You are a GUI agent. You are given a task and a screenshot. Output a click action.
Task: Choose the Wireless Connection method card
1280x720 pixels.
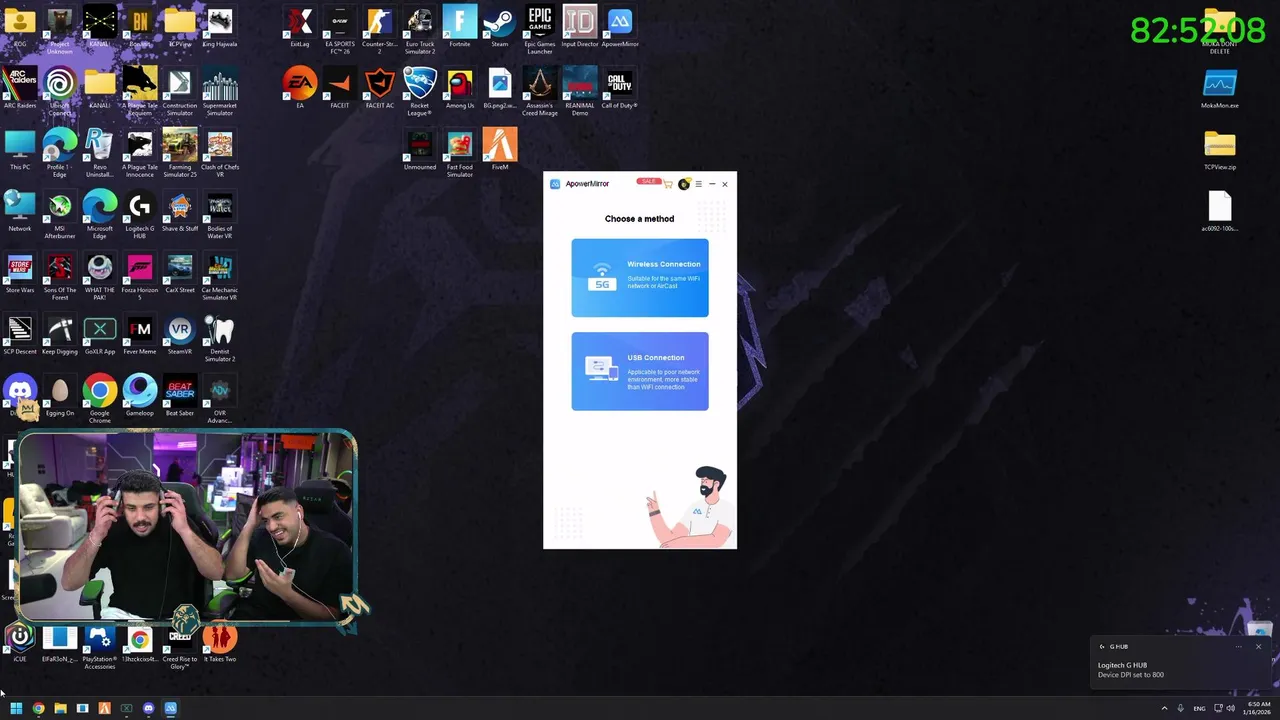point(640,277)
